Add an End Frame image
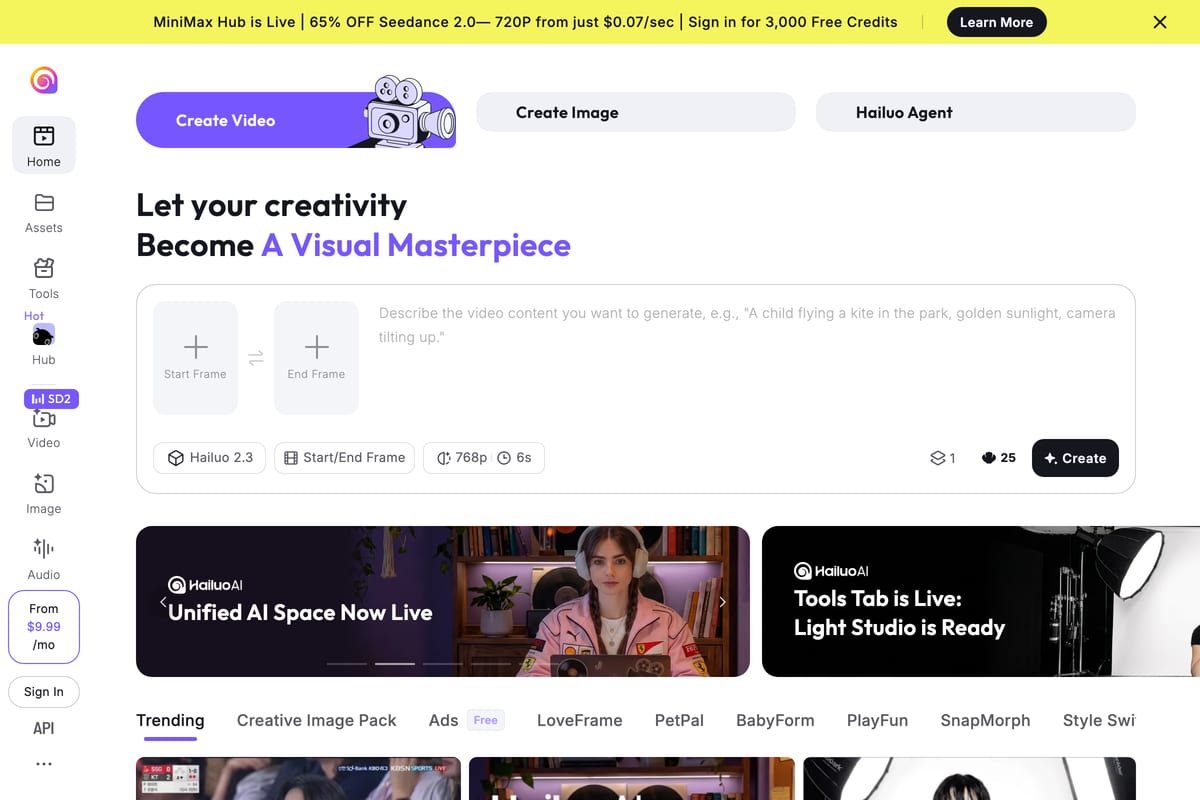 click(316, 358)
